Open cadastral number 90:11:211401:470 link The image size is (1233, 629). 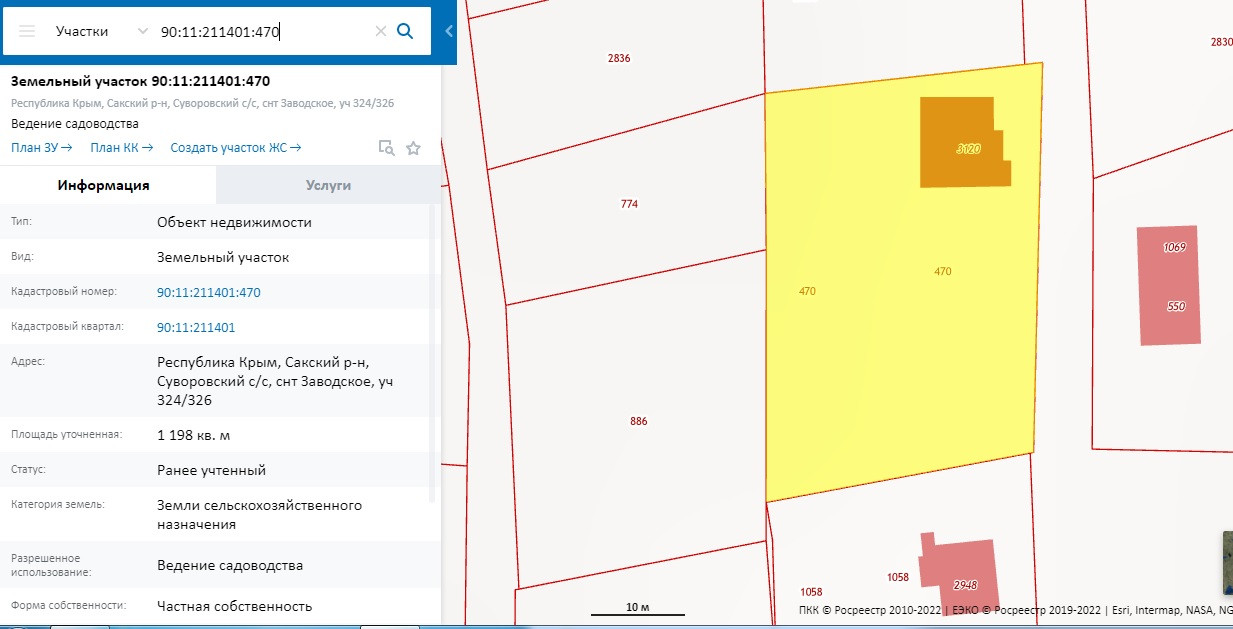(208, 293)
